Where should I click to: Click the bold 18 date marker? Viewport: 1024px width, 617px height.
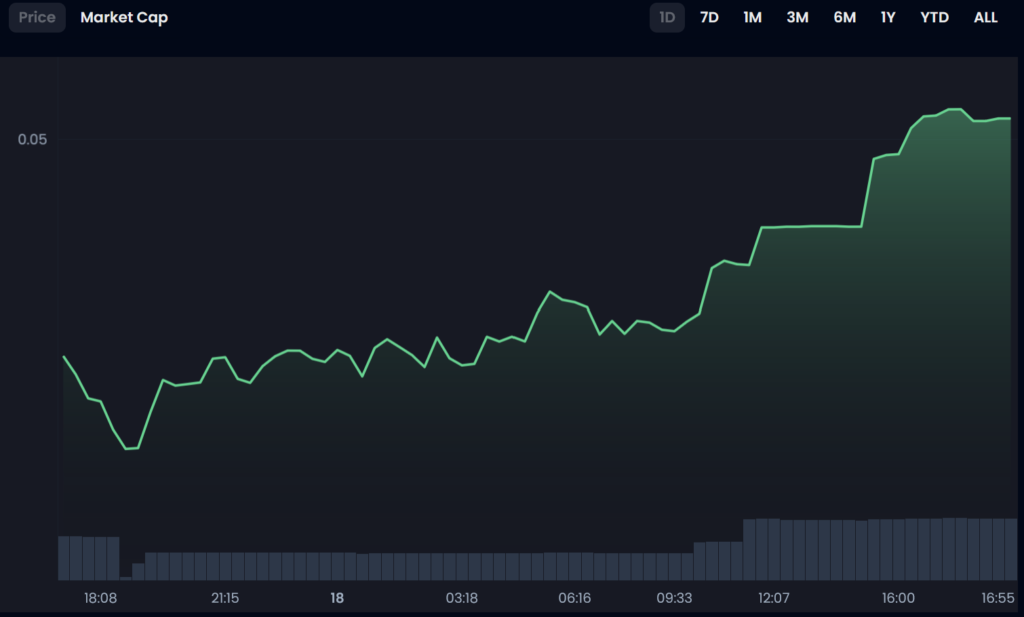(337, 598)
